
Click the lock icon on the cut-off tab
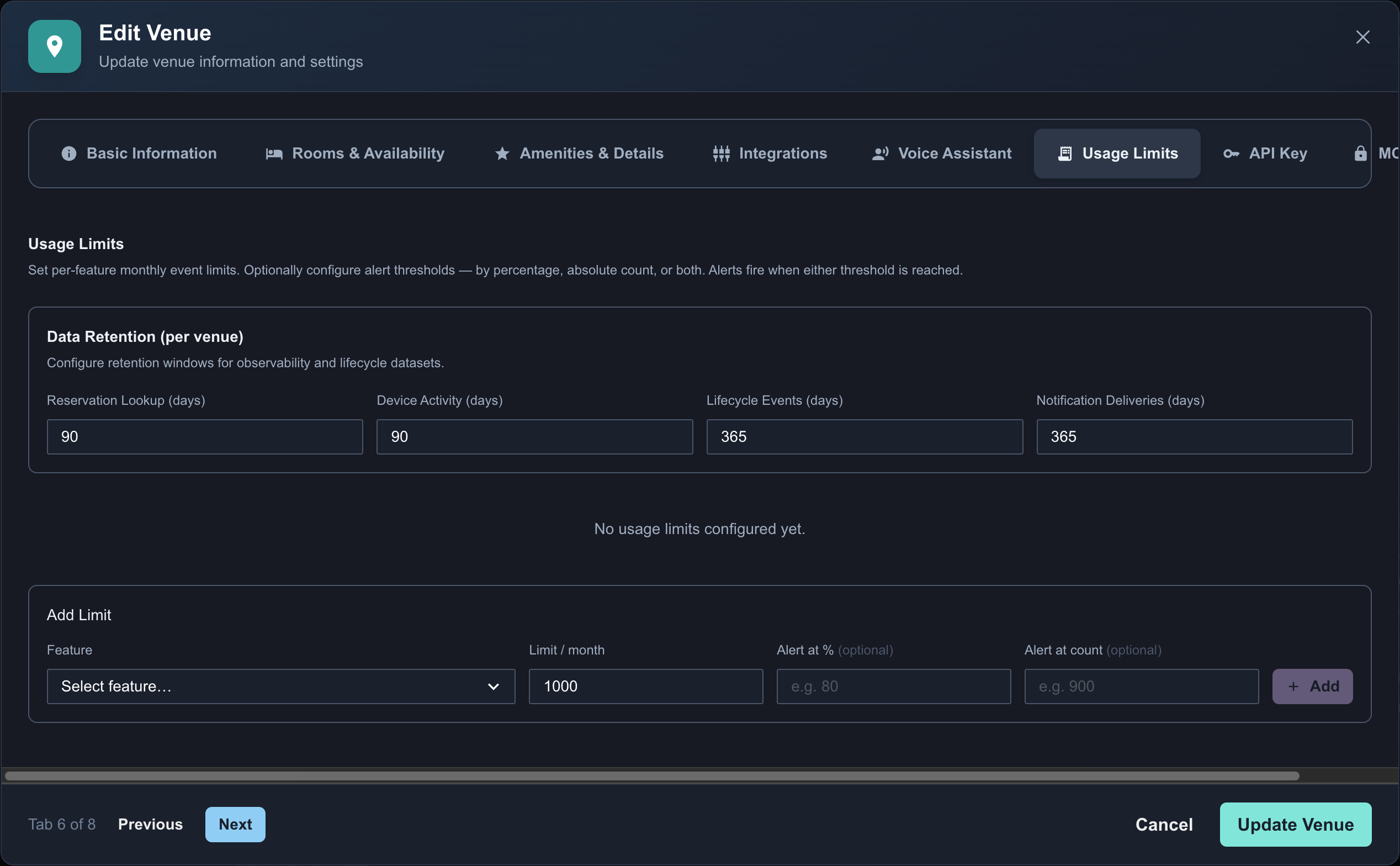tap(1360, 154)
